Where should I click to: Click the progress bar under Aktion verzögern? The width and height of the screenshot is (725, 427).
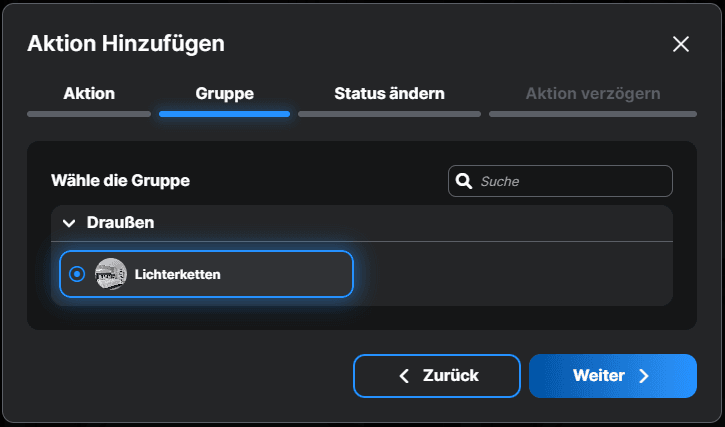(x=593, y=114)
